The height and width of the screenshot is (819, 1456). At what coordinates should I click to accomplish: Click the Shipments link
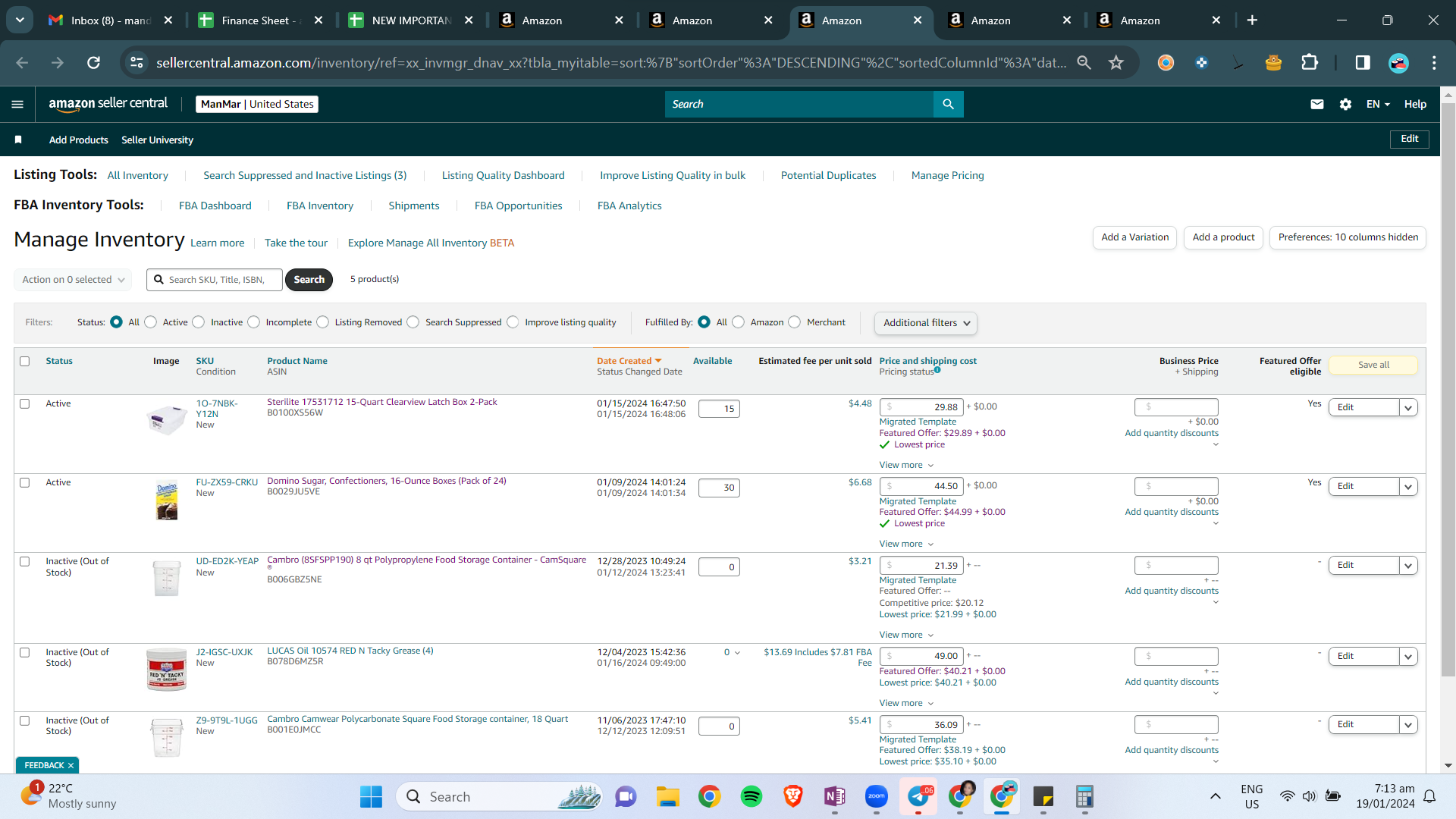coord(414,206)
